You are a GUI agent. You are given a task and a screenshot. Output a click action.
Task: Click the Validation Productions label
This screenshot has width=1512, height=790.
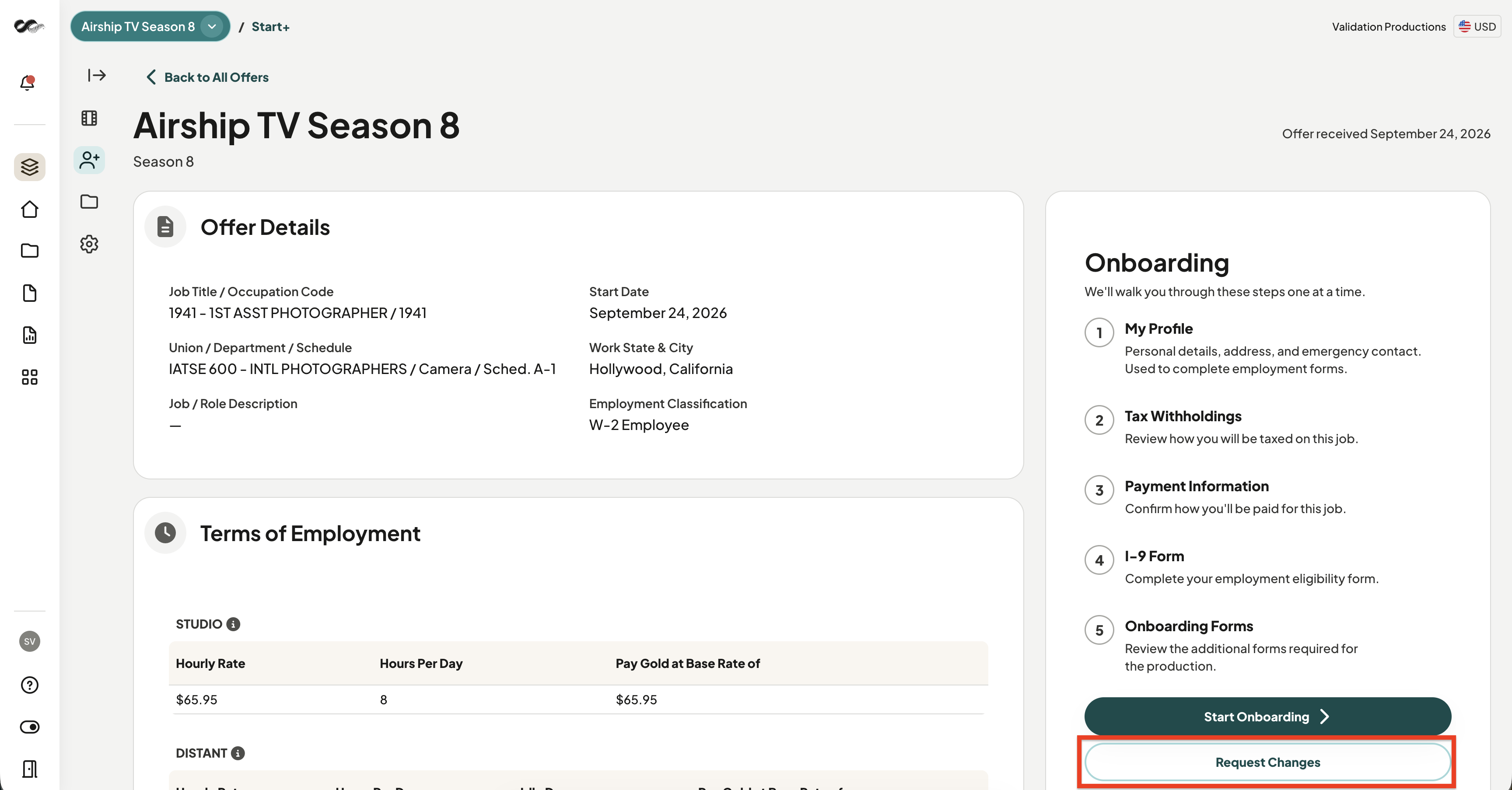(x=1389, y=26)
